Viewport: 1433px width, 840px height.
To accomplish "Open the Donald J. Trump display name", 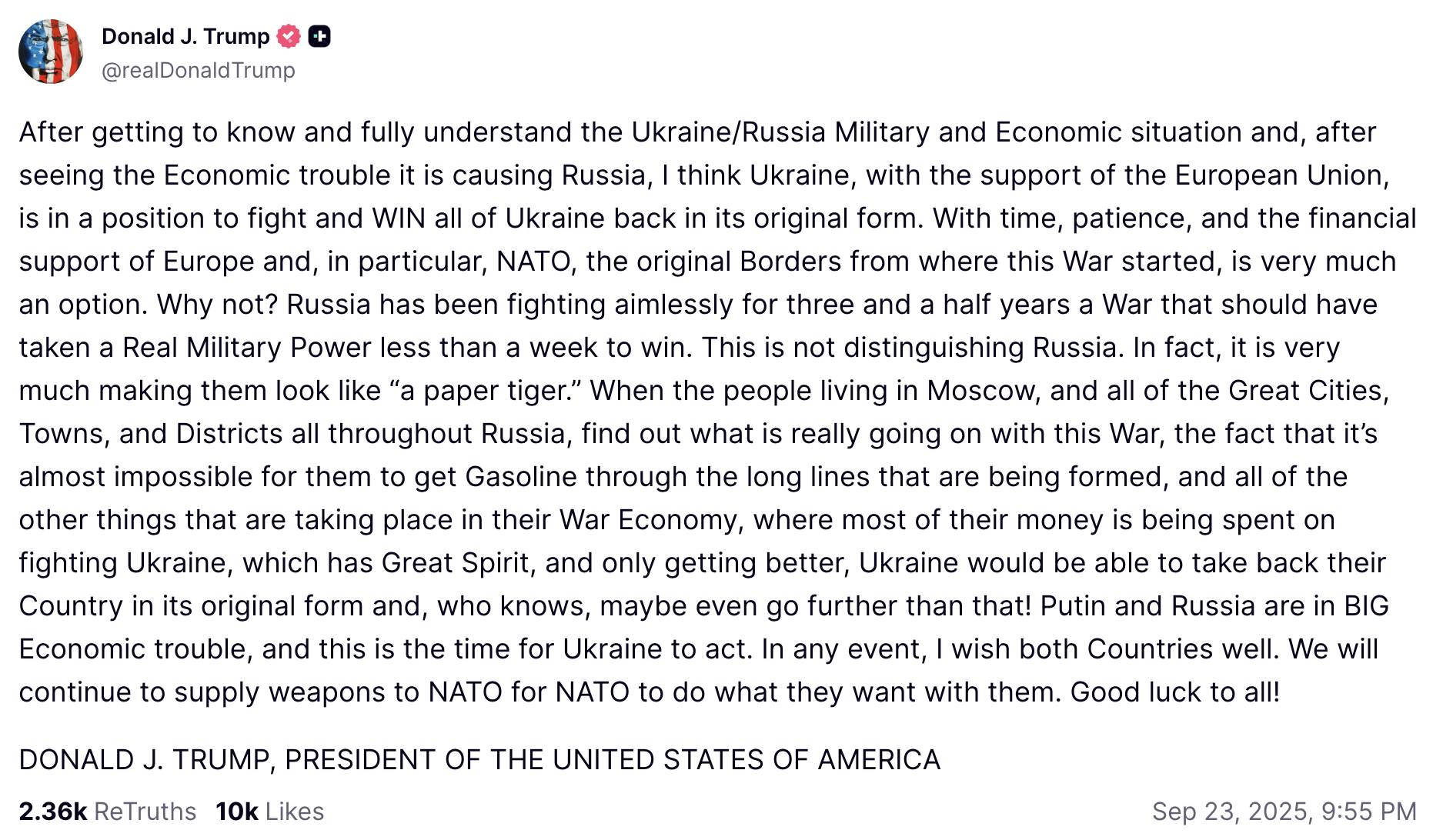I will [185, 36].
